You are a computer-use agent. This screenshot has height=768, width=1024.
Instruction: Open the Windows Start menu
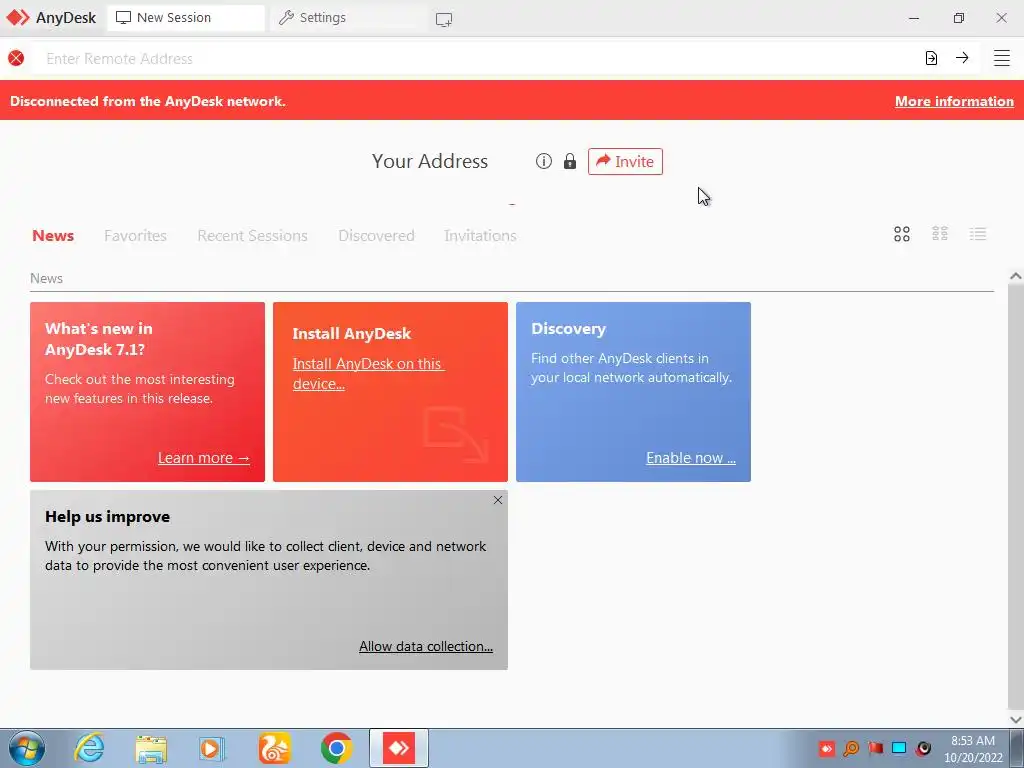tap(27, 748)
